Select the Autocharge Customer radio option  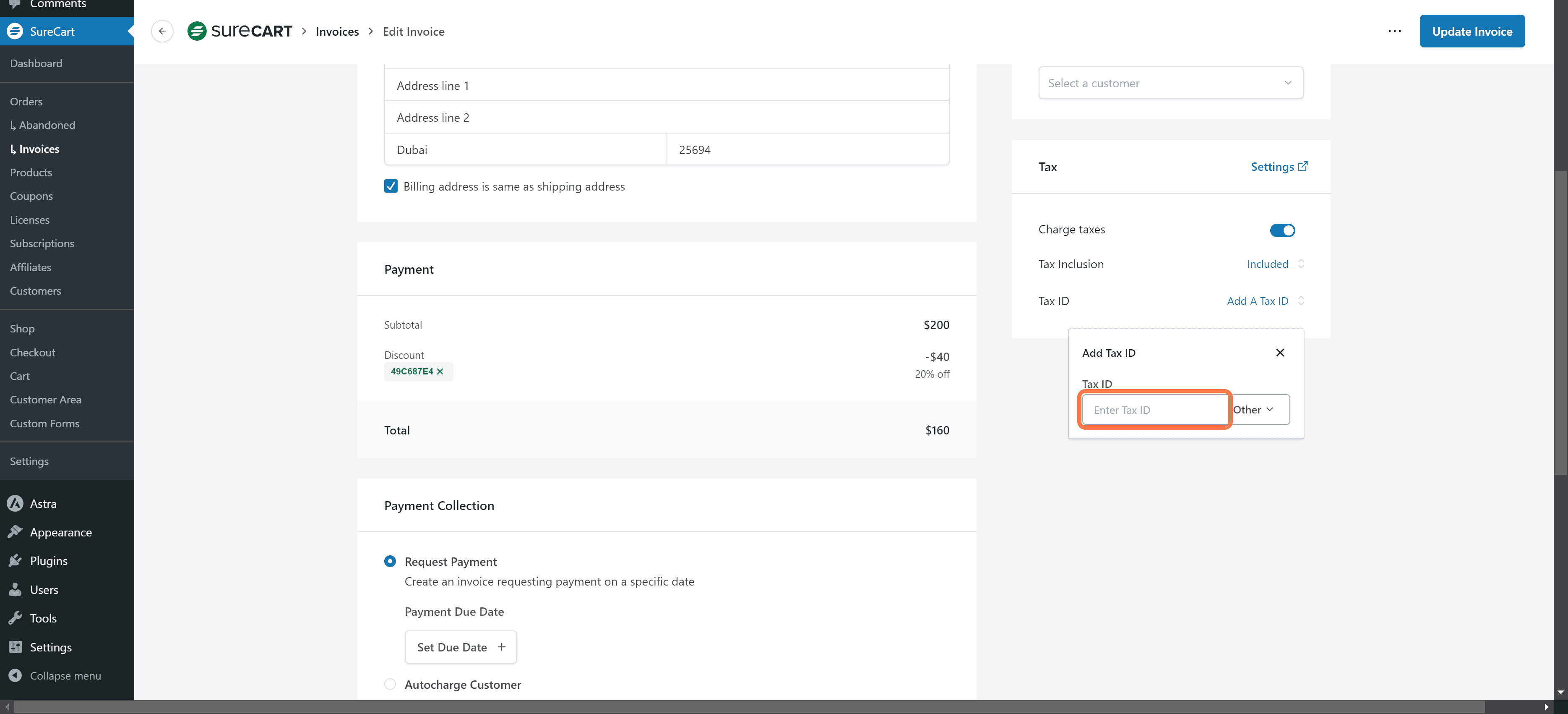(390, 684)
